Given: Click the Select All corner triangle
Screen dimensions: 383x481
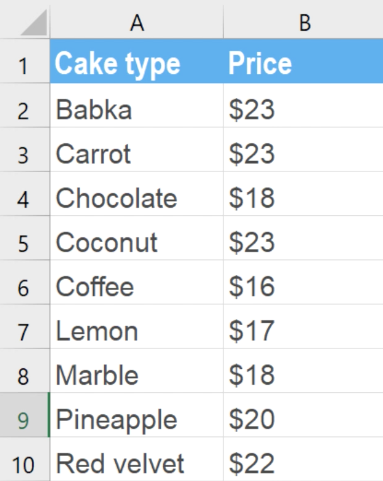Looking at the screenshot, I should pos(33,22).
